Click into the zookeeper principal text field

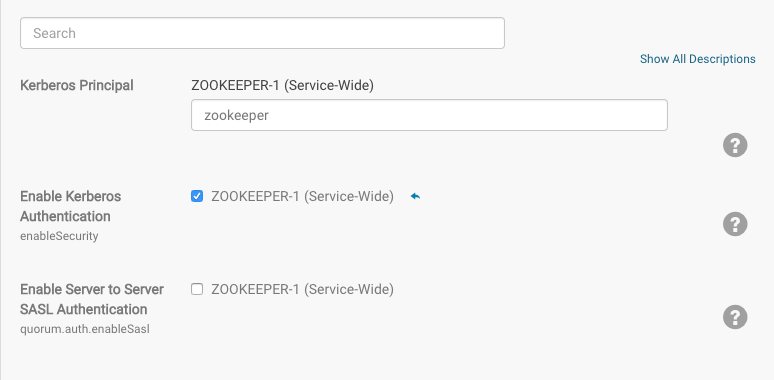[x=429, y=115]
